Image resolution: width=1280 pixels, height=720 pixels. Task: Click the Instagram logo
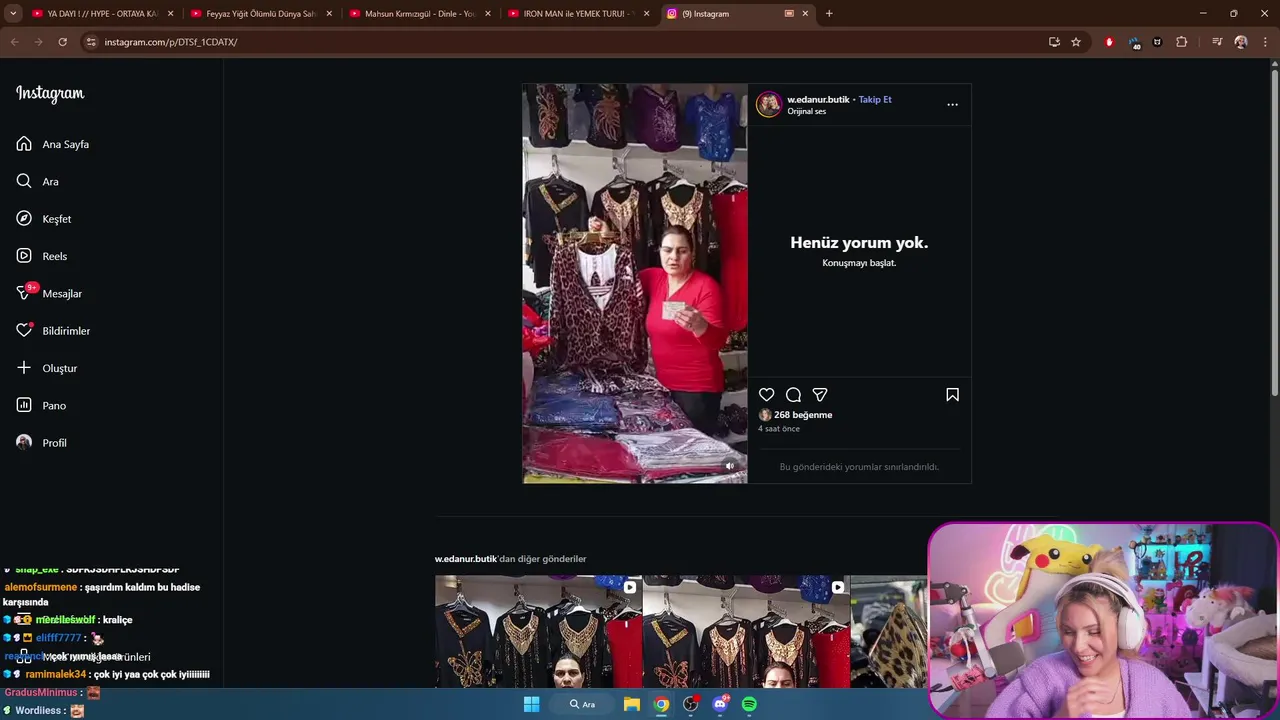pos(50,93)
